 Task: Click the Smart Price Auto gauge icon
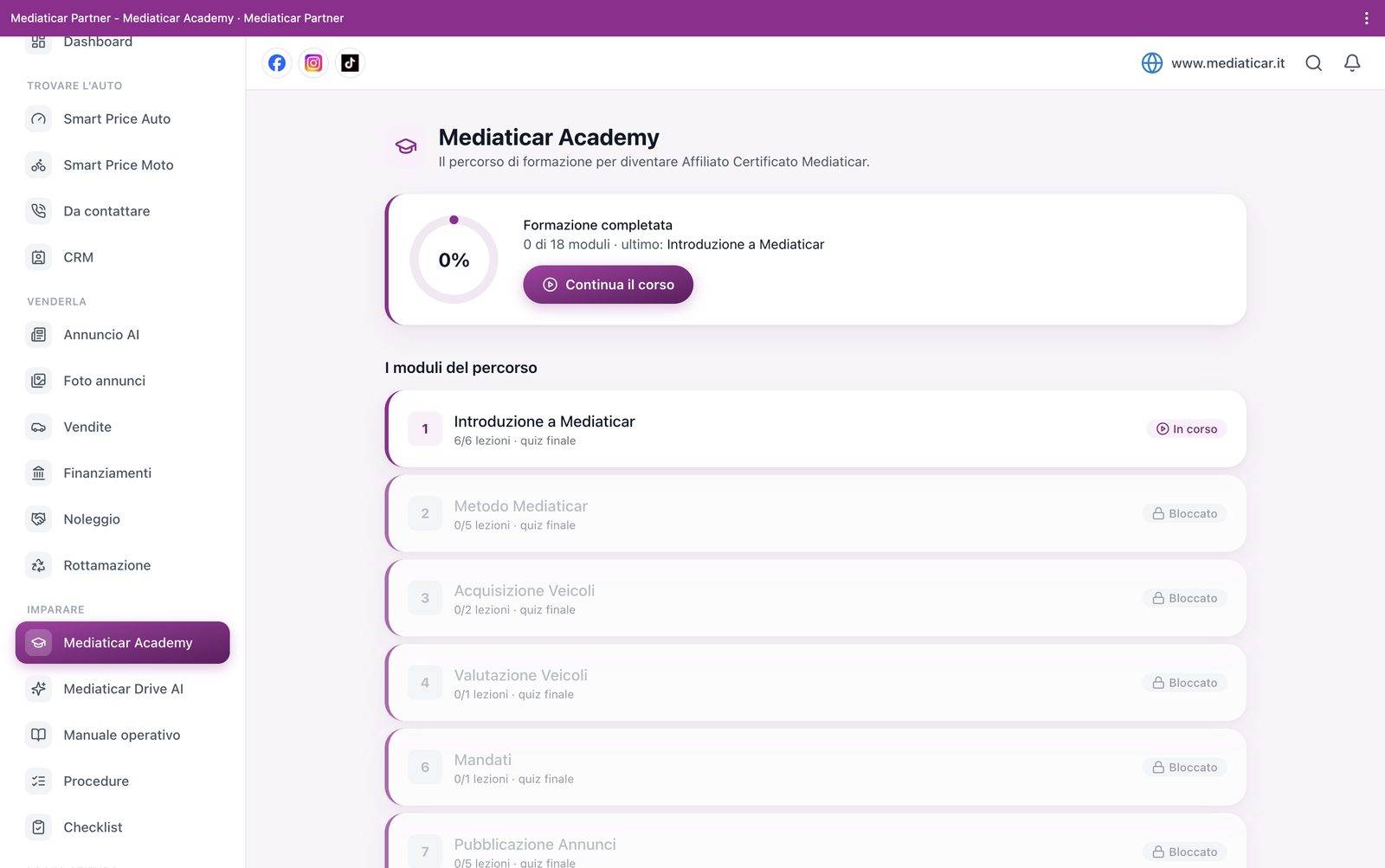pyautogui.click(x=39, y=119)
